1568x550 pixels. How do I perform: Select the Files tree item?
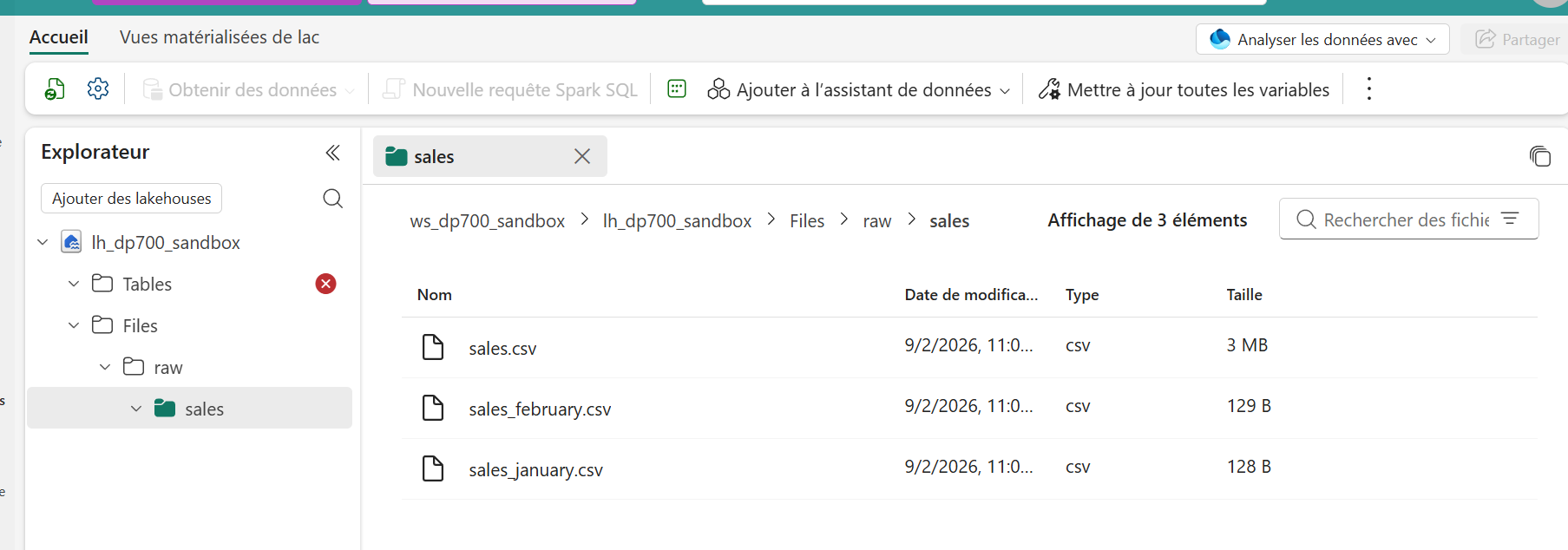coord(141,325)
